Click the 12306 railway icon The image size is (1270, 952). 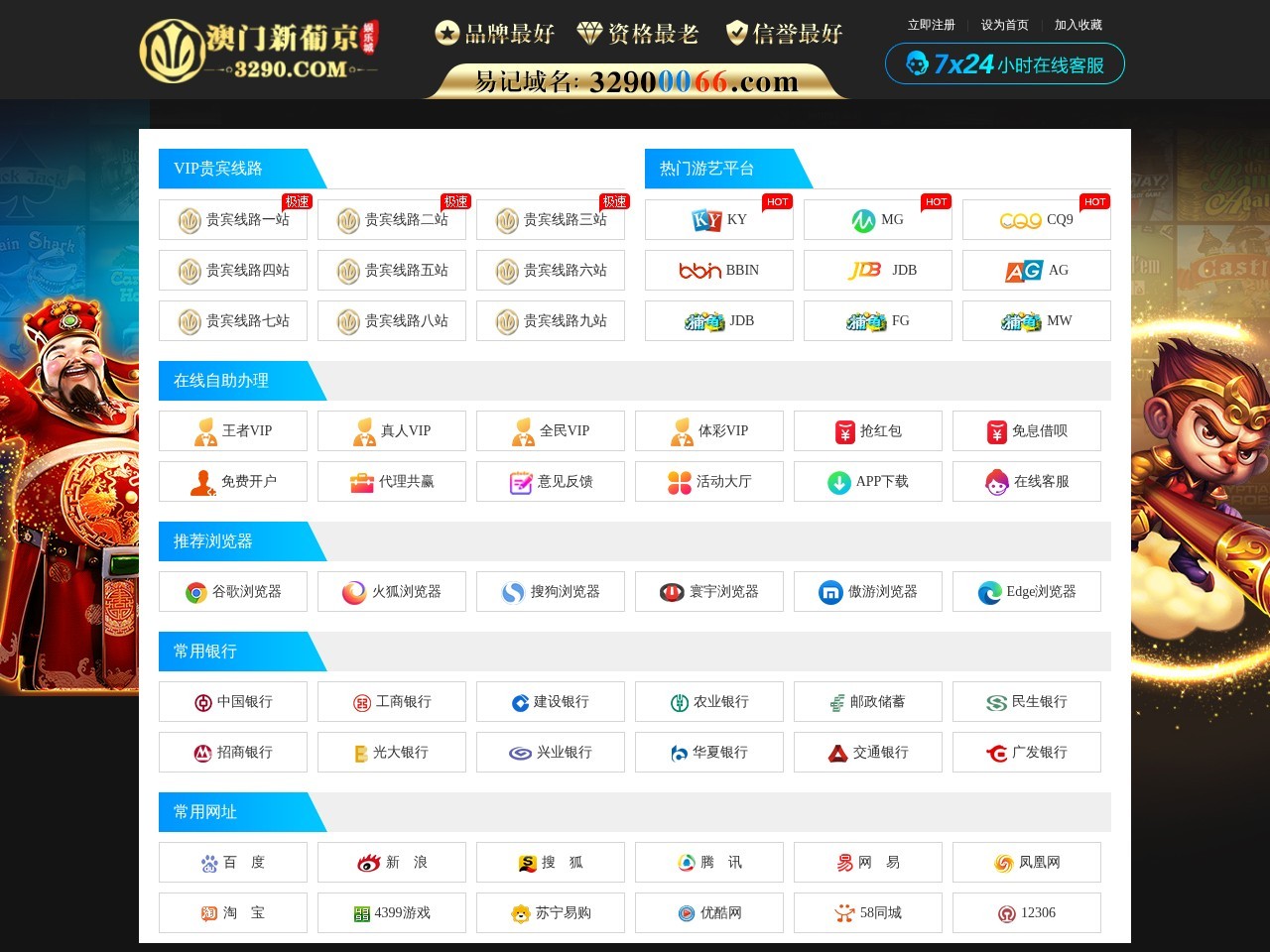coord(1007,913)
